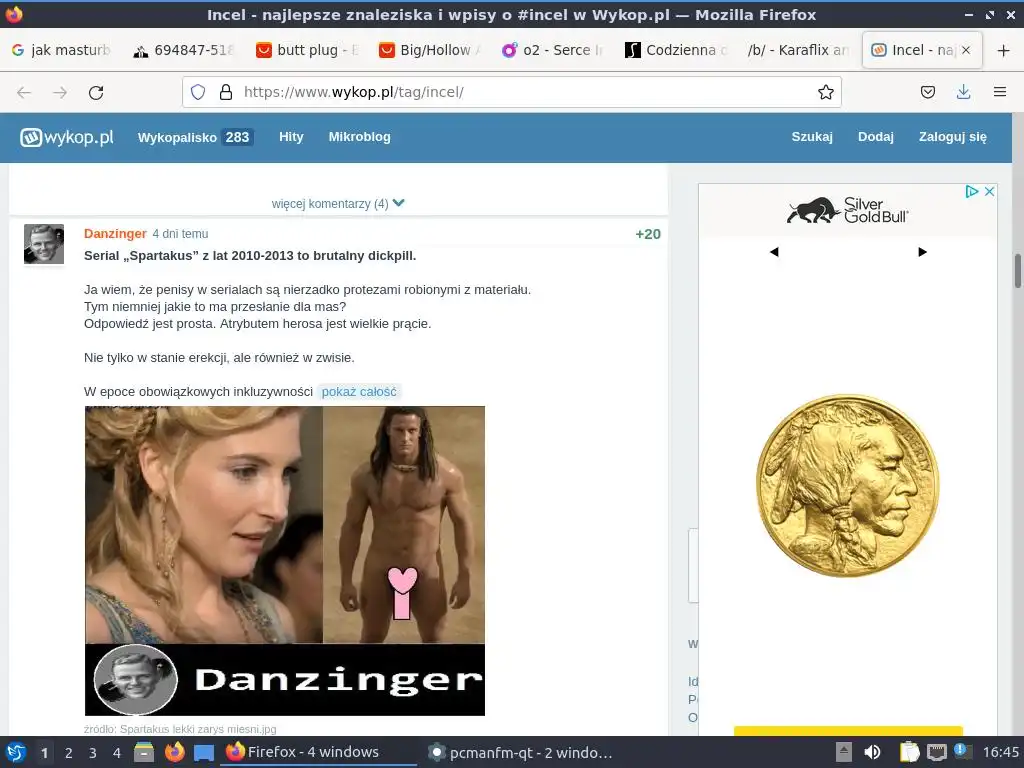Switch to the 'o2 - Serce' tab
The height and width of the screenshot is (768, 1024).
click(552, 50)
